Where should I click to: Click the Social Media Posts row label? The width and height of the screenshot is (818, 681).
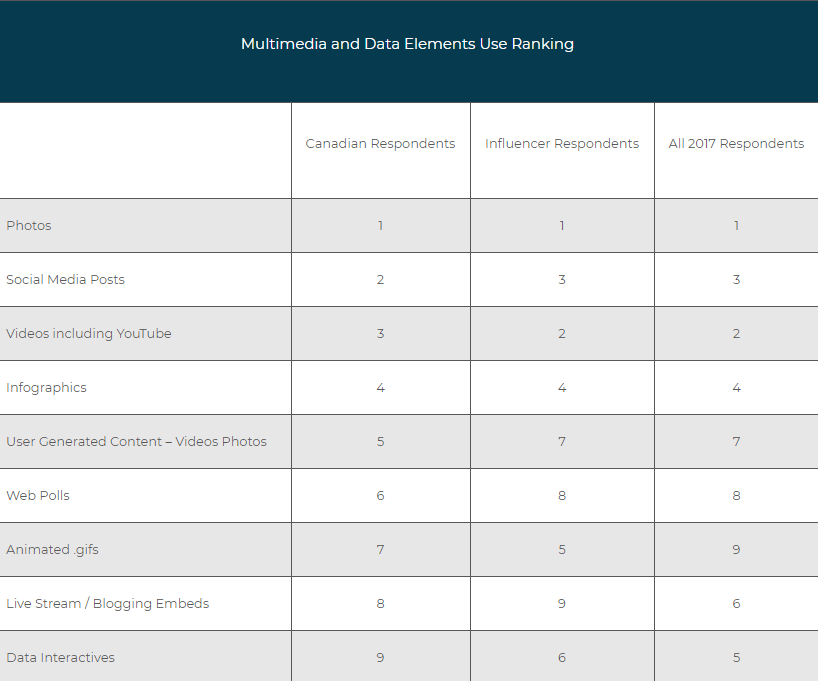tap(65, 280)
